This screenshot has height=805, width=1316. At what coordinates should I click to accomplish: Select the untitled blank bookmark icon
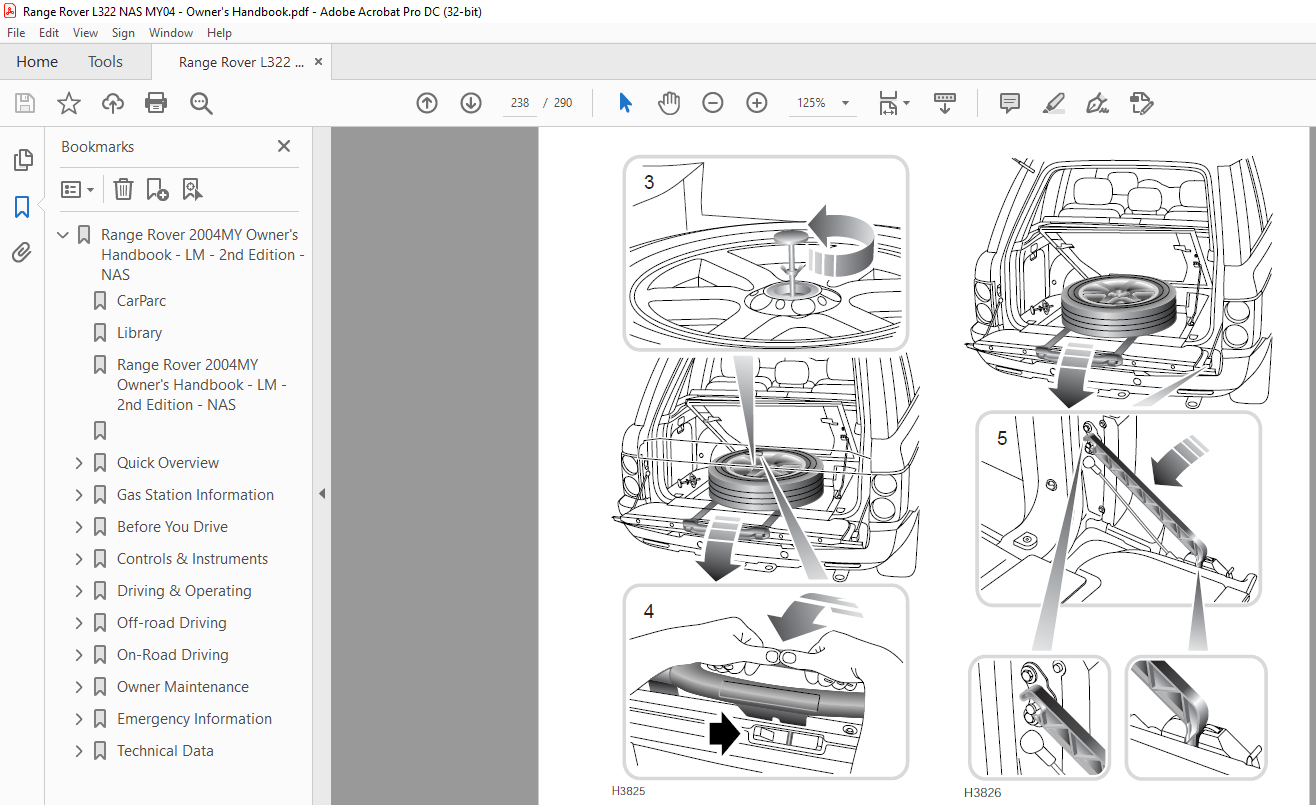tap(100, 431)
